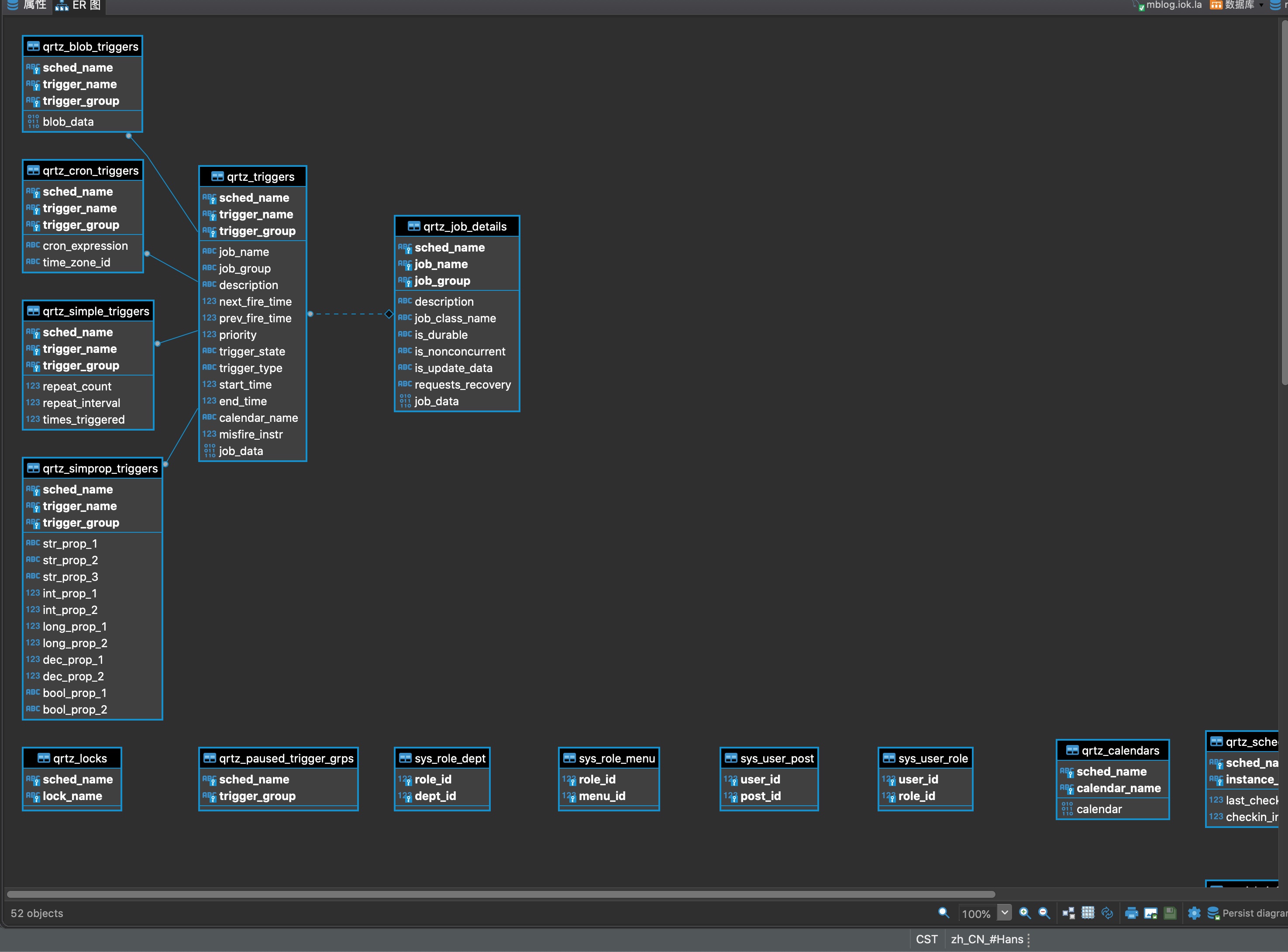Viewport: 1288px width, 952px height.
Task: Click blob_data column in qrtz_blob_triggers
Action: click(x=83, y=121)
